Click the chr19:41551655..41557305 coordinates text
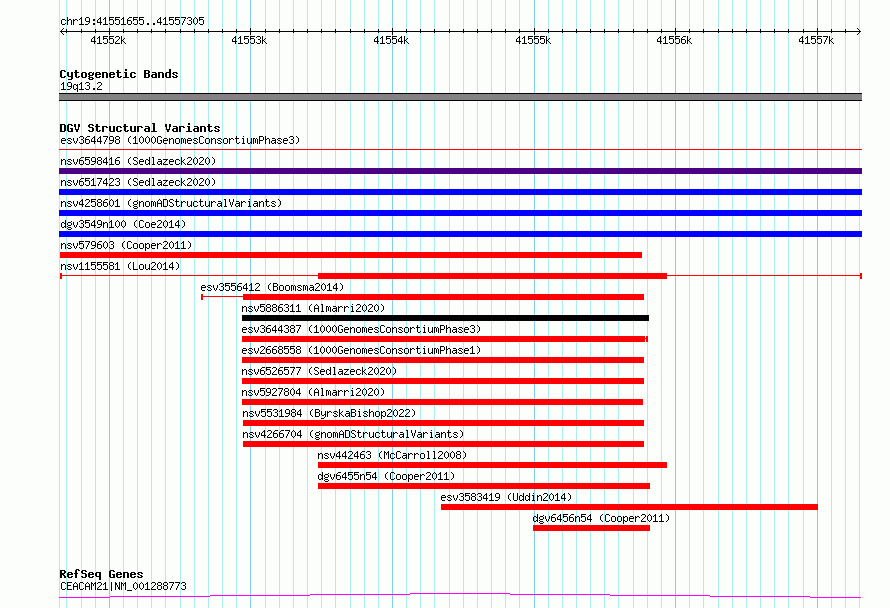This screenshot has height=608, width=890. 132,22
